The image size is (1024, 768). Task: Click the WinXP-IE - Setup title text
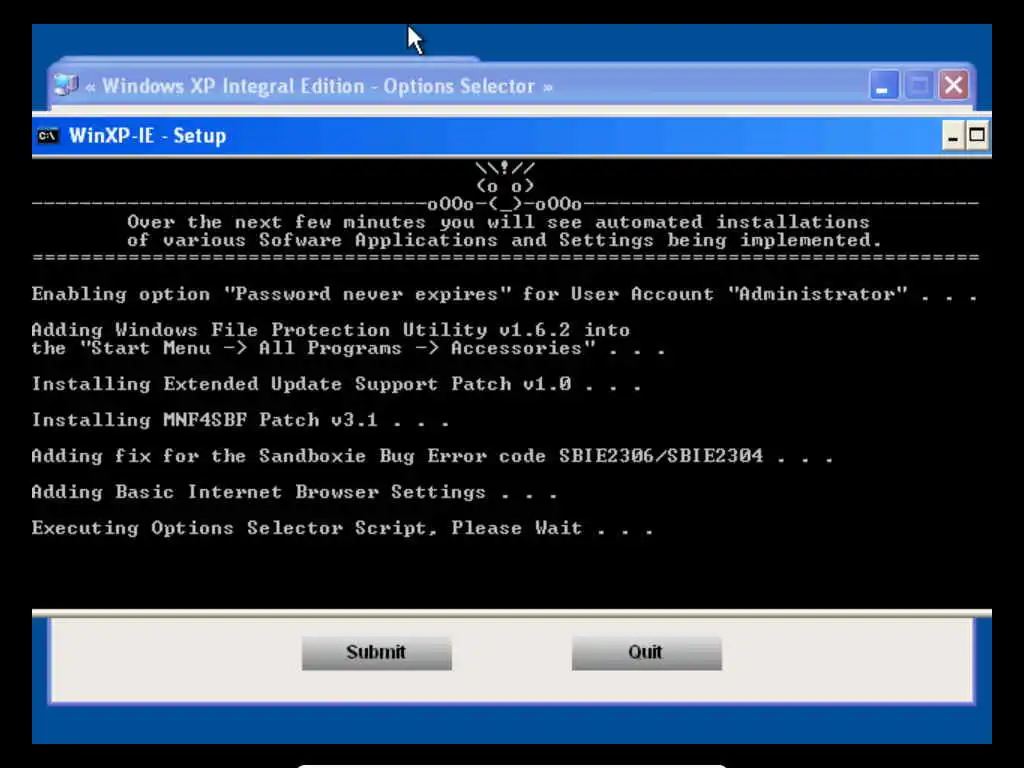(148, 136)
